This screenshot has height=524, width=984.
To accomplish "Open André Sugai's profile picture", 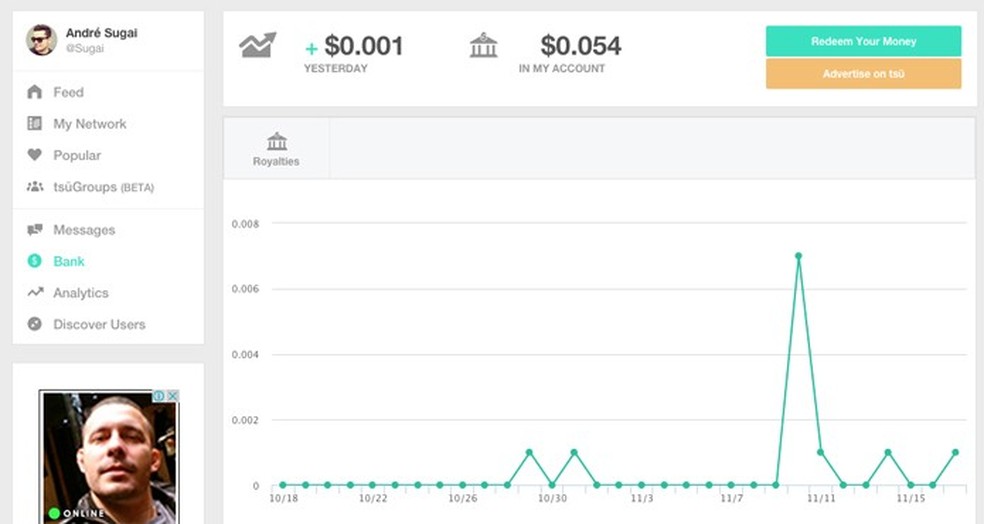I will click(41, 39).
